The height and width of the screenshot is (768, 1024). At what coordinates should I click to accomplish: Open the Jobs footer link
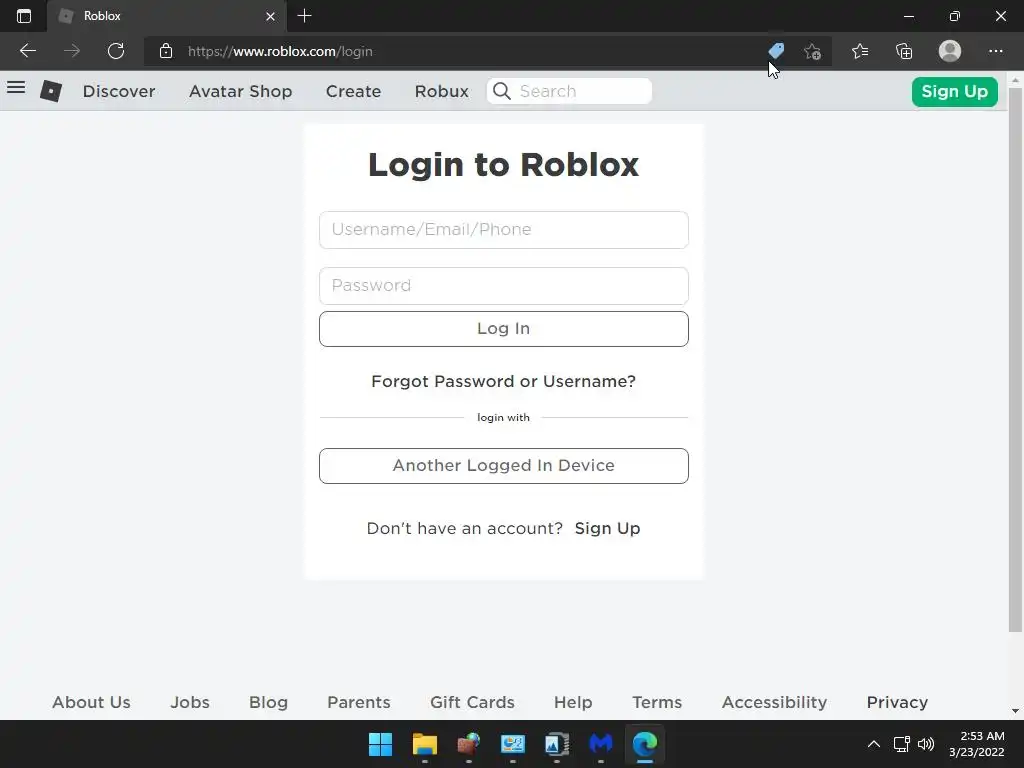click(x=190, y=702)
